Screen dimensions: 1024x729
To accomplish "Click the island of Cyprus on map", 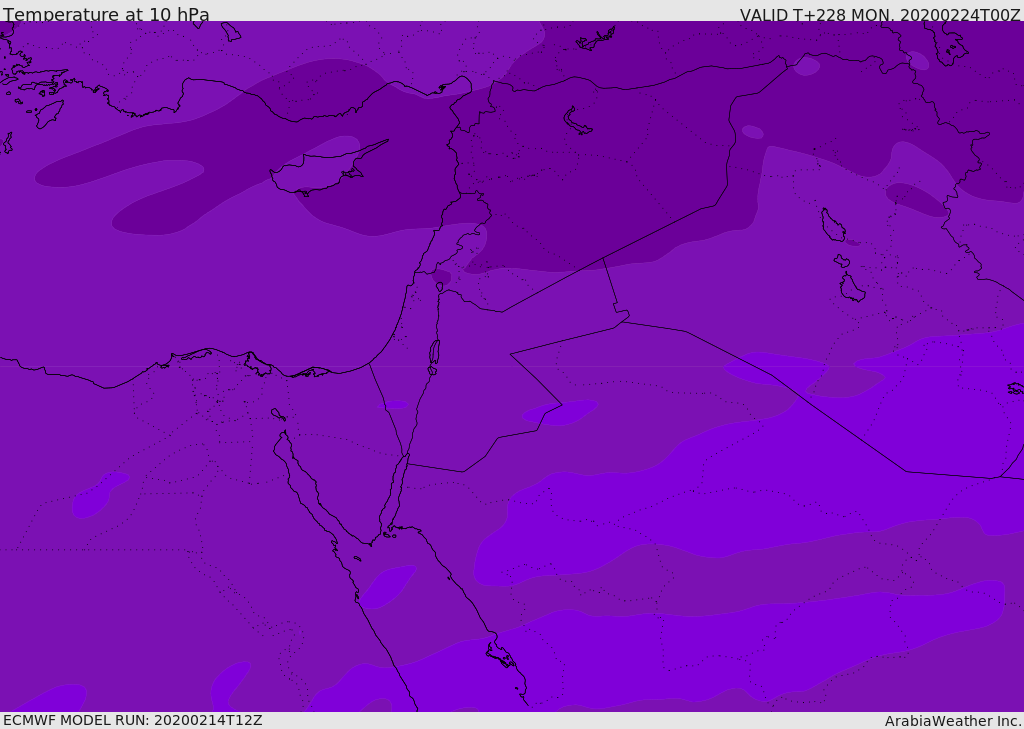I will [320, 172].
